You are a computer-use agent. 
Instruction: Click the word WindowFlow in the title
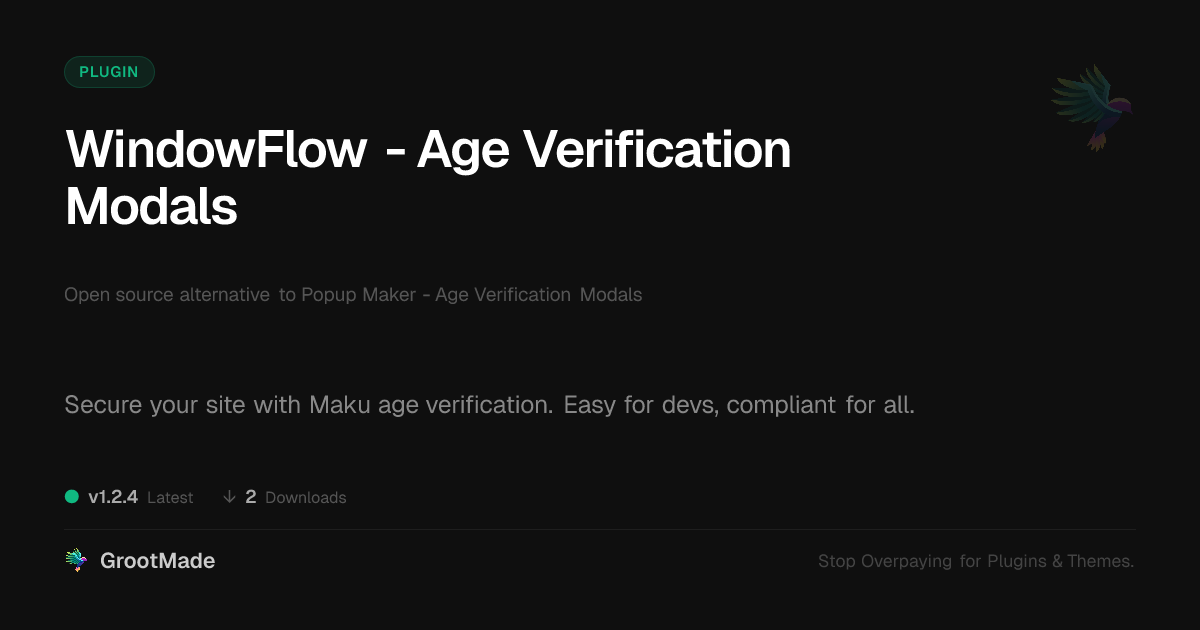(216, 150)
